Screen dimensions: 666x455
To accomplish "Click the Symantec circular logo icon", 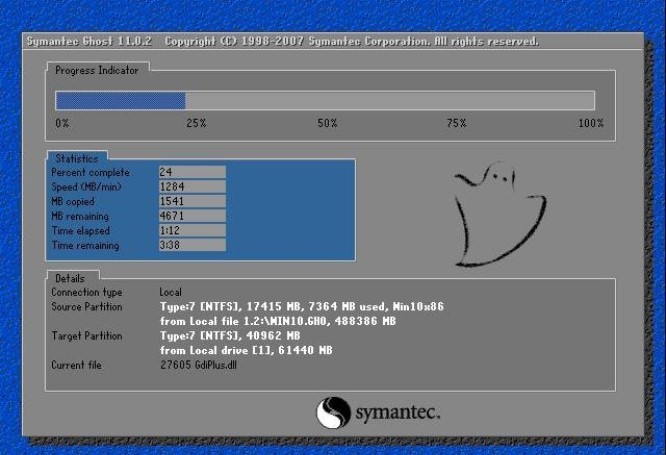I will pyautogui.click(x=331, y=412).
